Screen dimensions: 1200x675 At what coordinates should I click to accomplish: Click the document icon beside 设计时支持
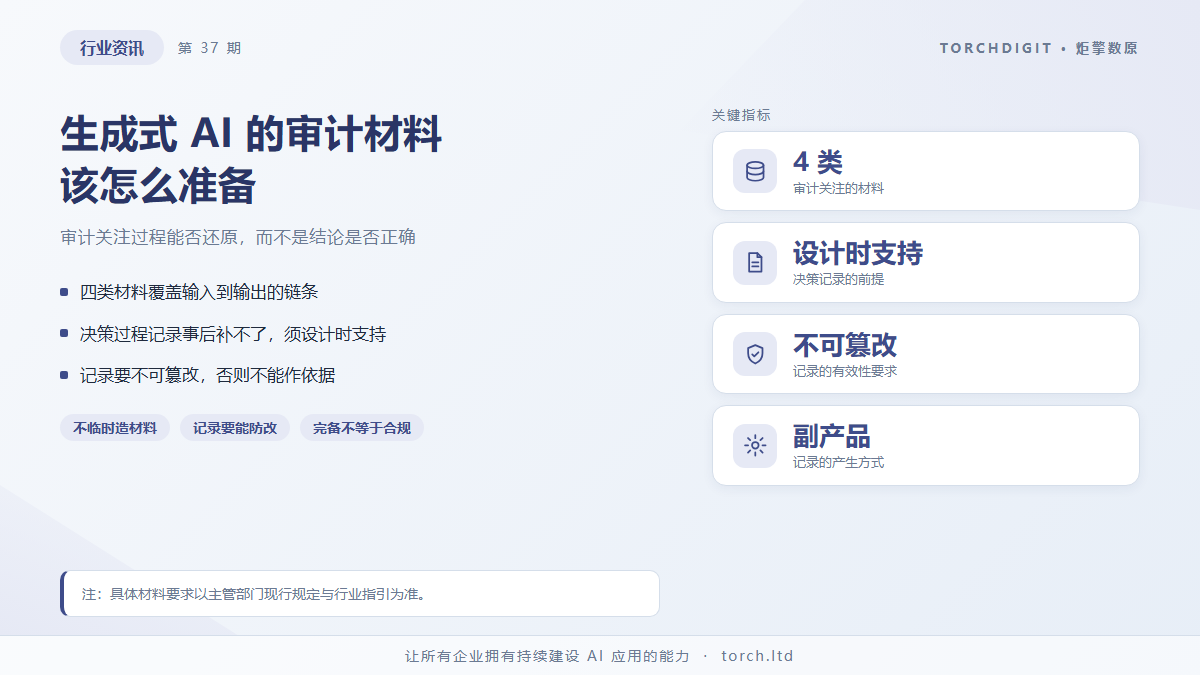coord(755,263)
